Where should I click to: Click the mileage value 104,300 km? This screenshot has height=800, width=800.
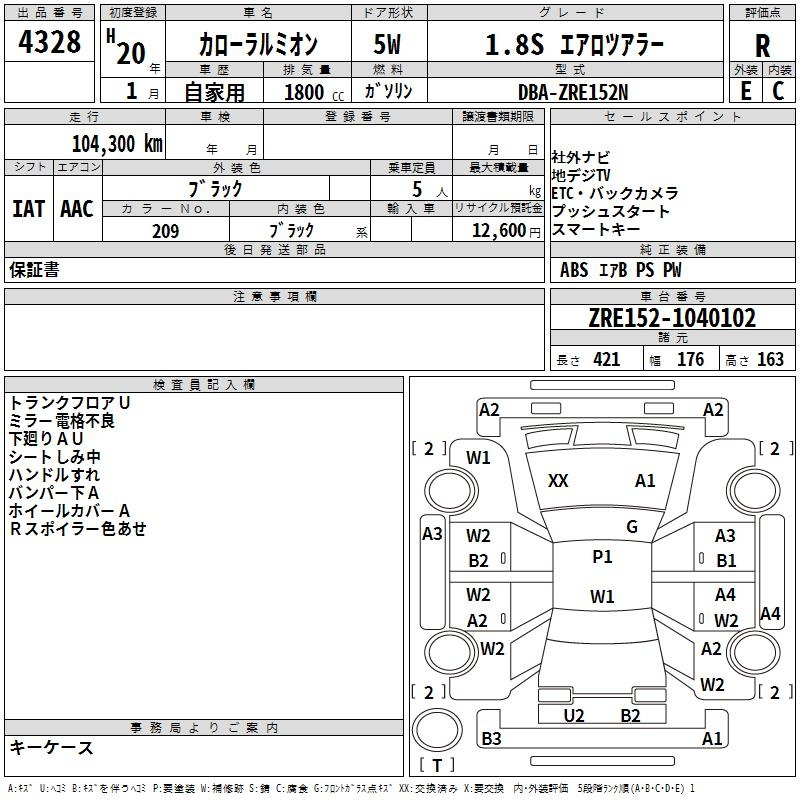tap(117, 143)
